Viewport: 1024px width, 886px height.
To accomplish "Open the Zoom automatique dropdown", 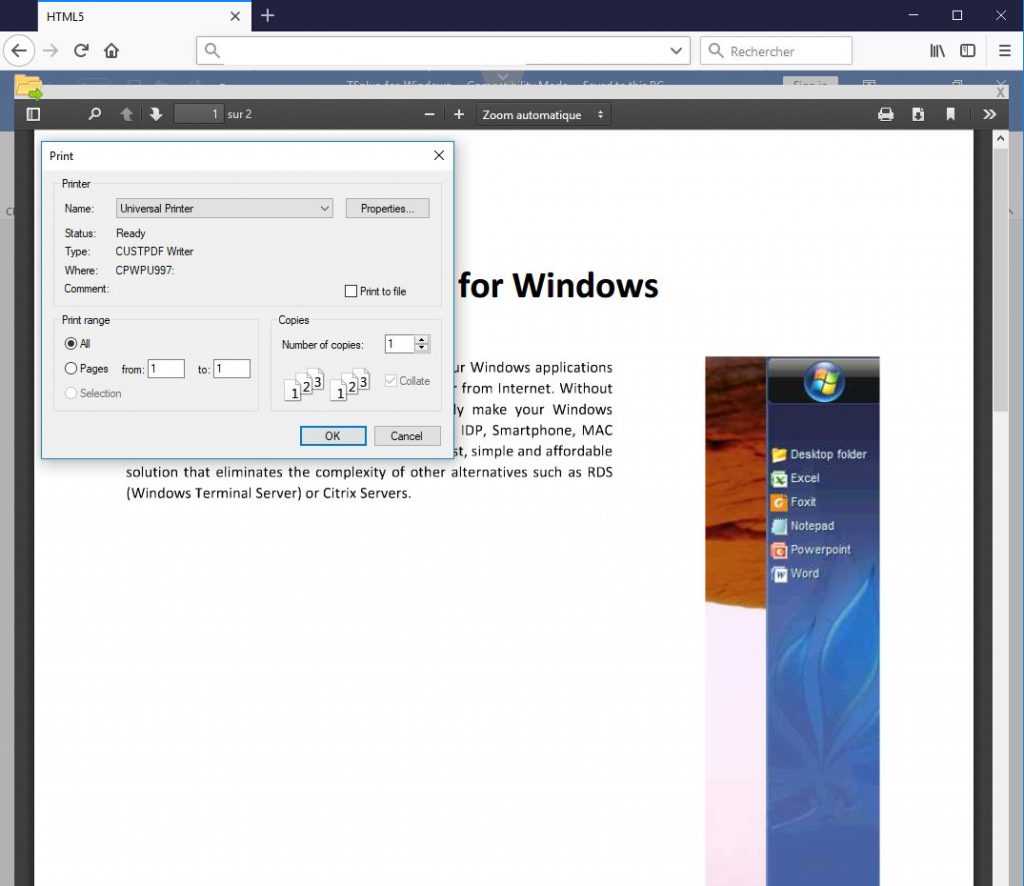I will 543,114.
